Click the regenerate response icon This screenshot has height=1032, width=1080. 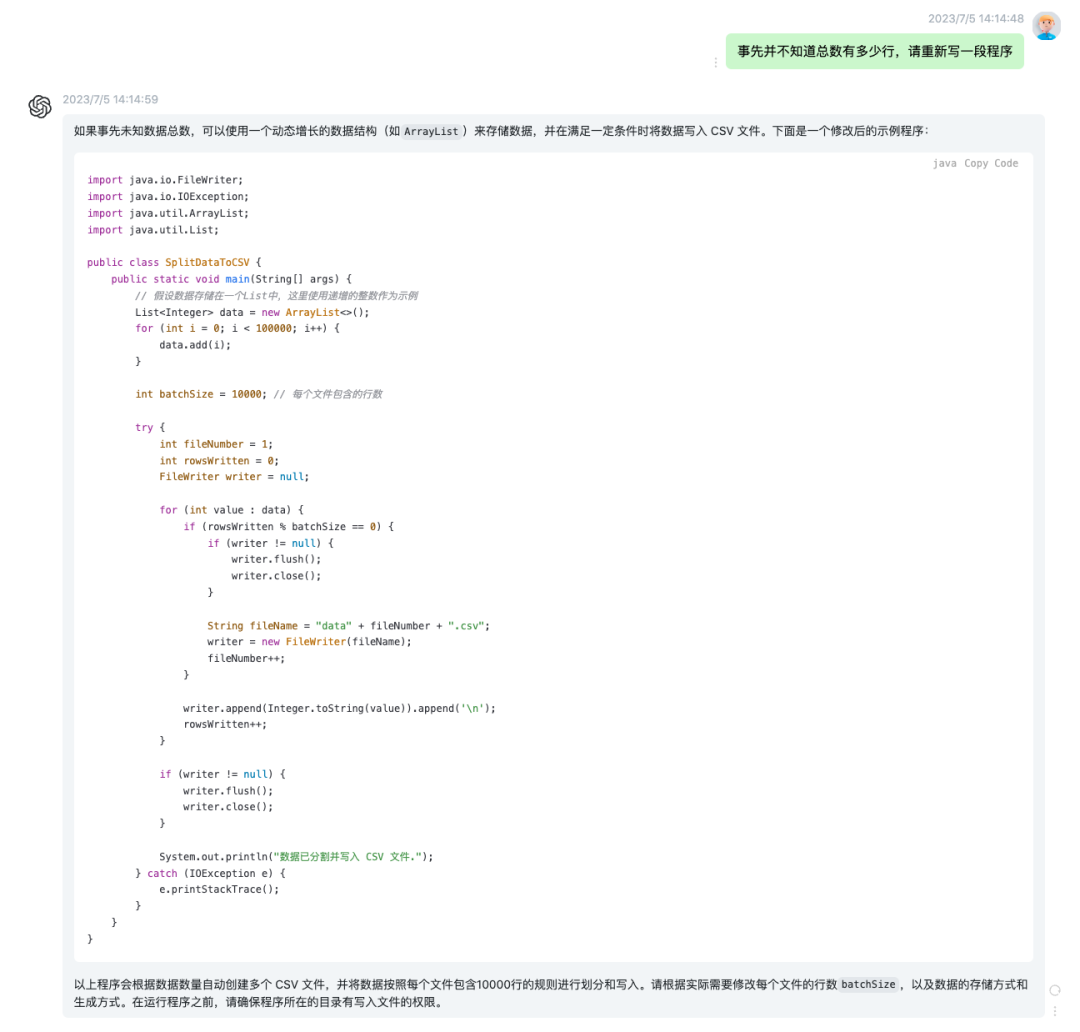pos(1055,991)
